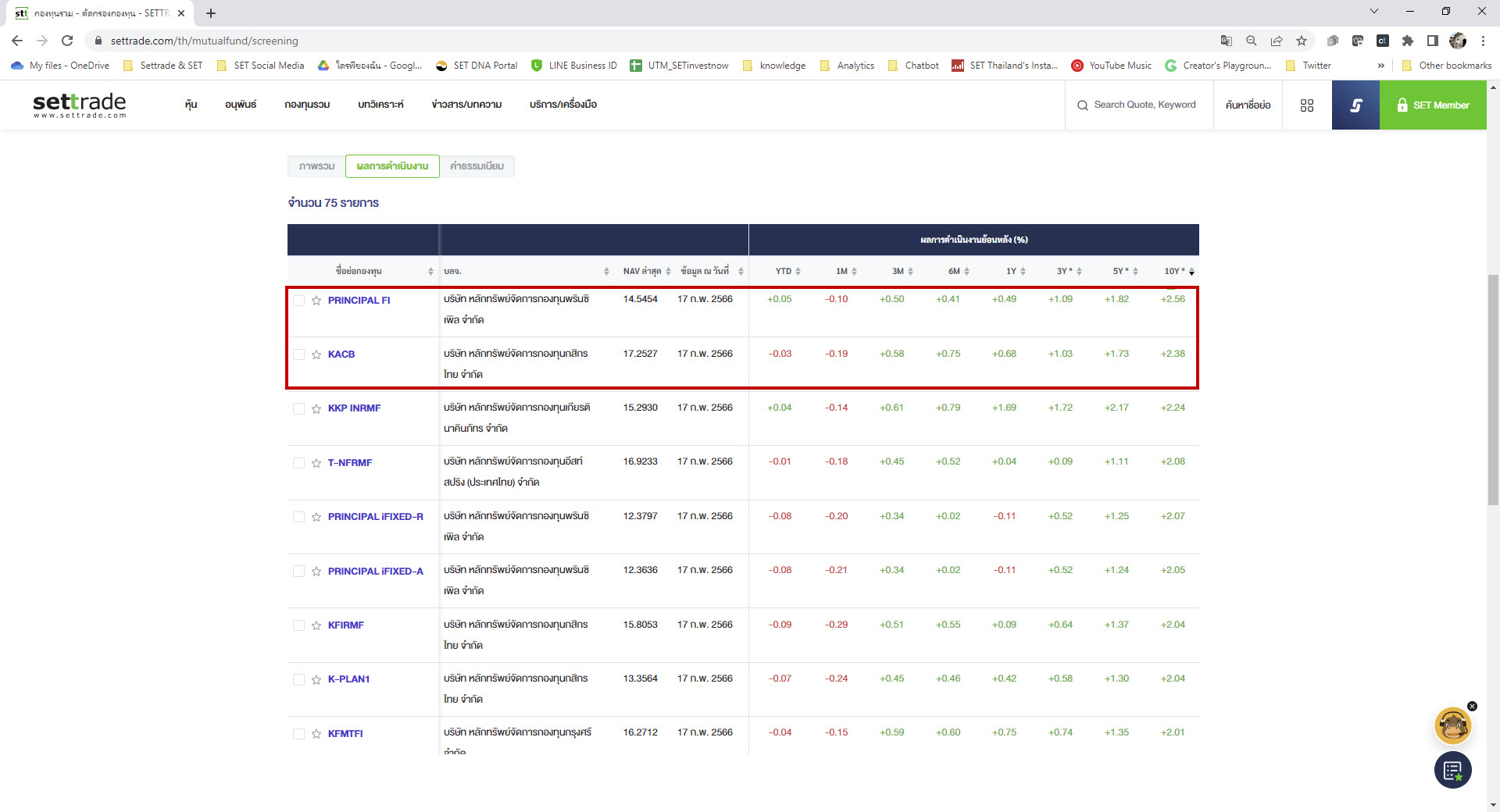Viewport: 1500px width, 812px height.
Task: Reload the page in the browser
Action: tap(67, 41)
